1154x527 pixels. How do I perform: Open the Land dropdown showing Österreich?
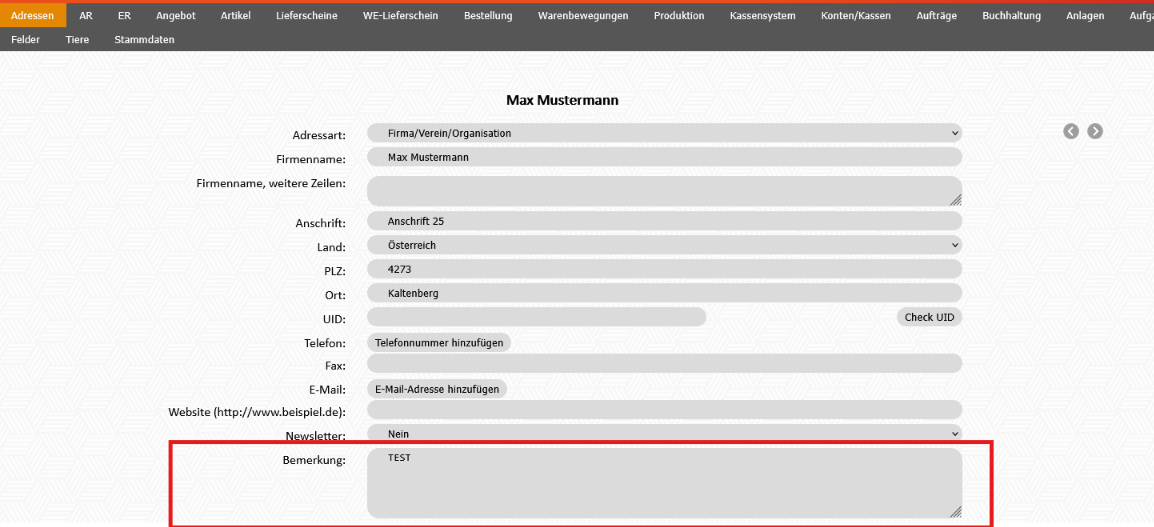coord(665,245)
